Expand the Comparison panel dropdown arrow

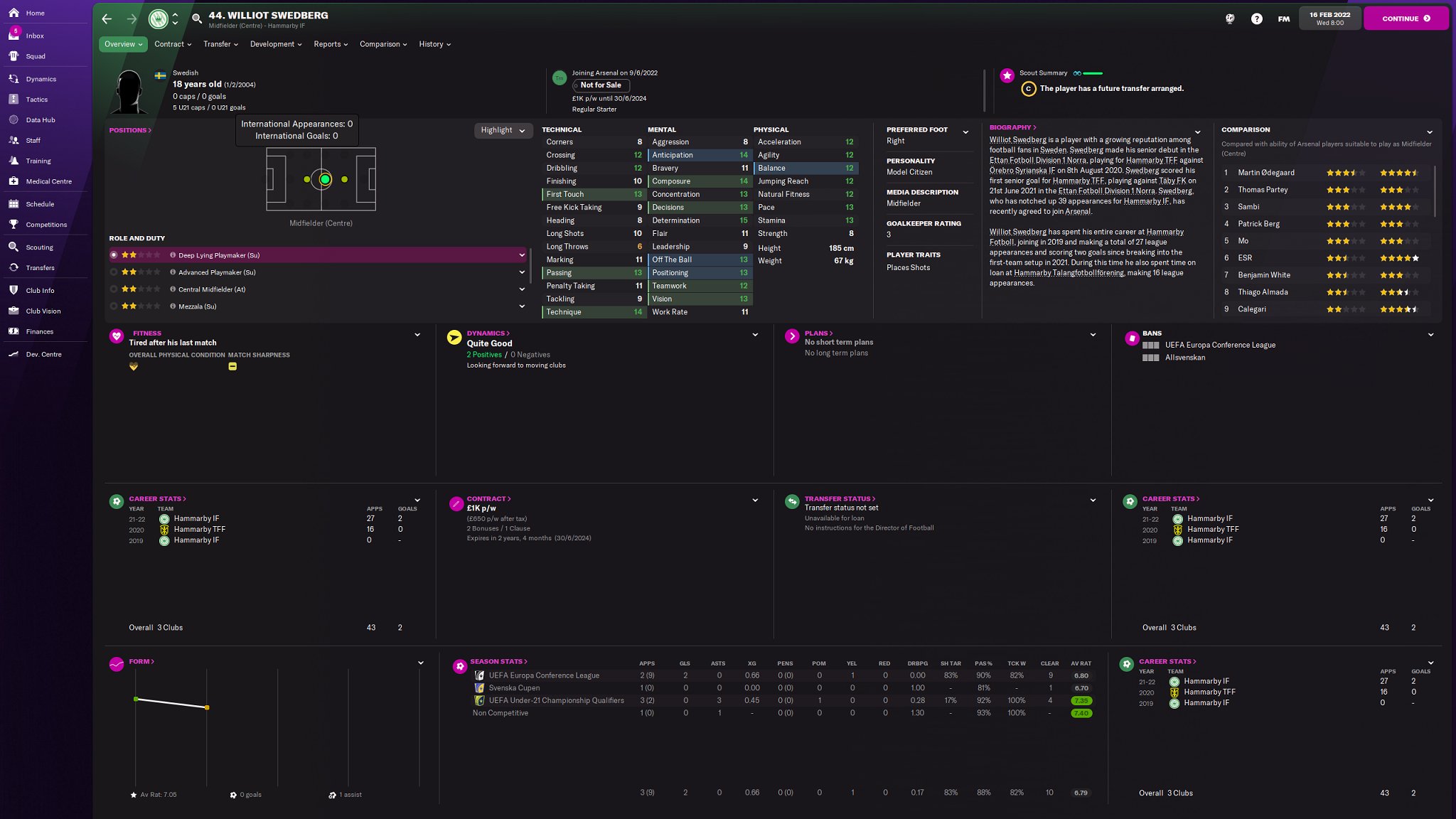[x=1430, y=132]
